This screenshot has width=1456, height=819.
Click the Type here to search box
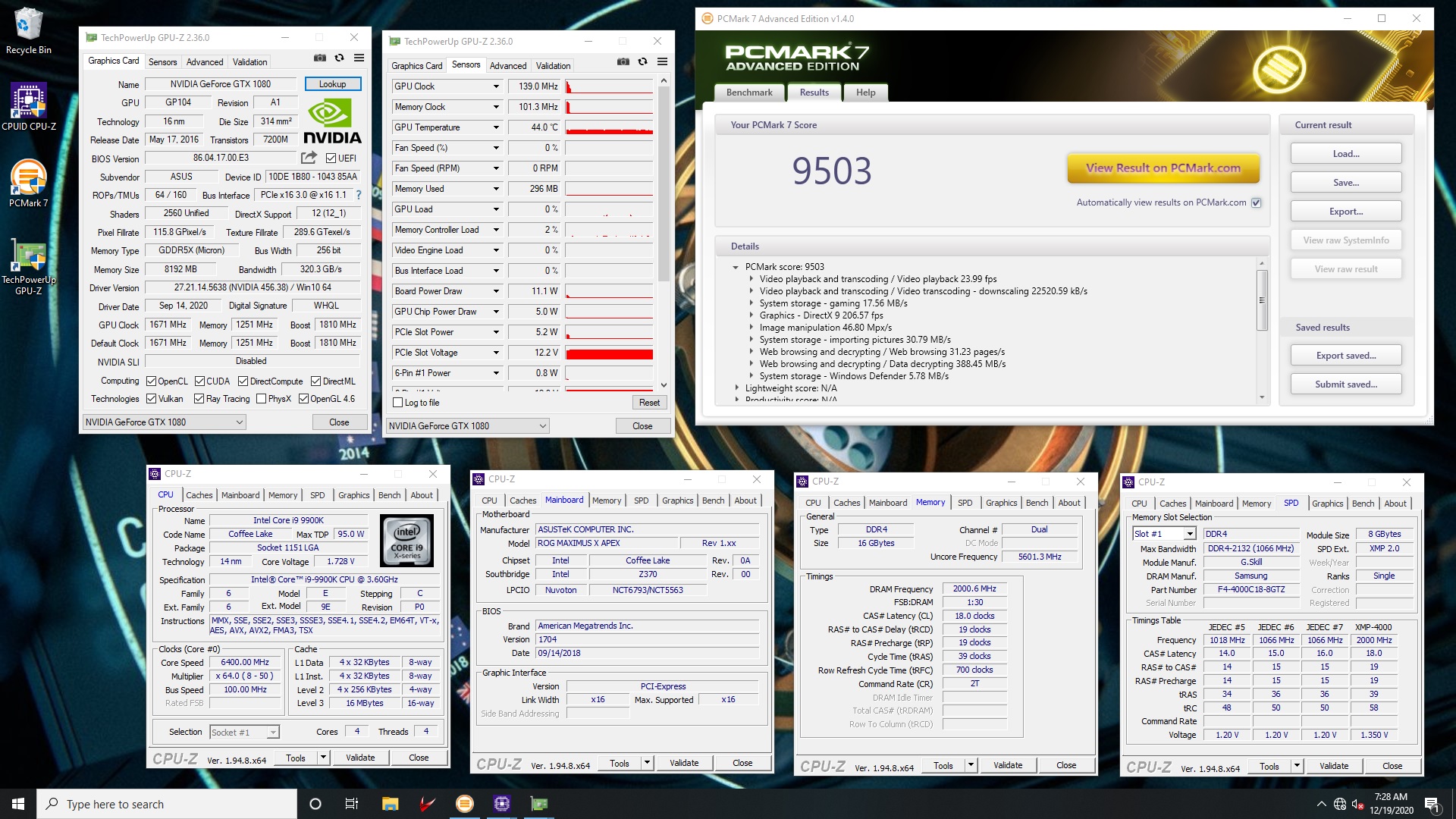click(167, 804)
